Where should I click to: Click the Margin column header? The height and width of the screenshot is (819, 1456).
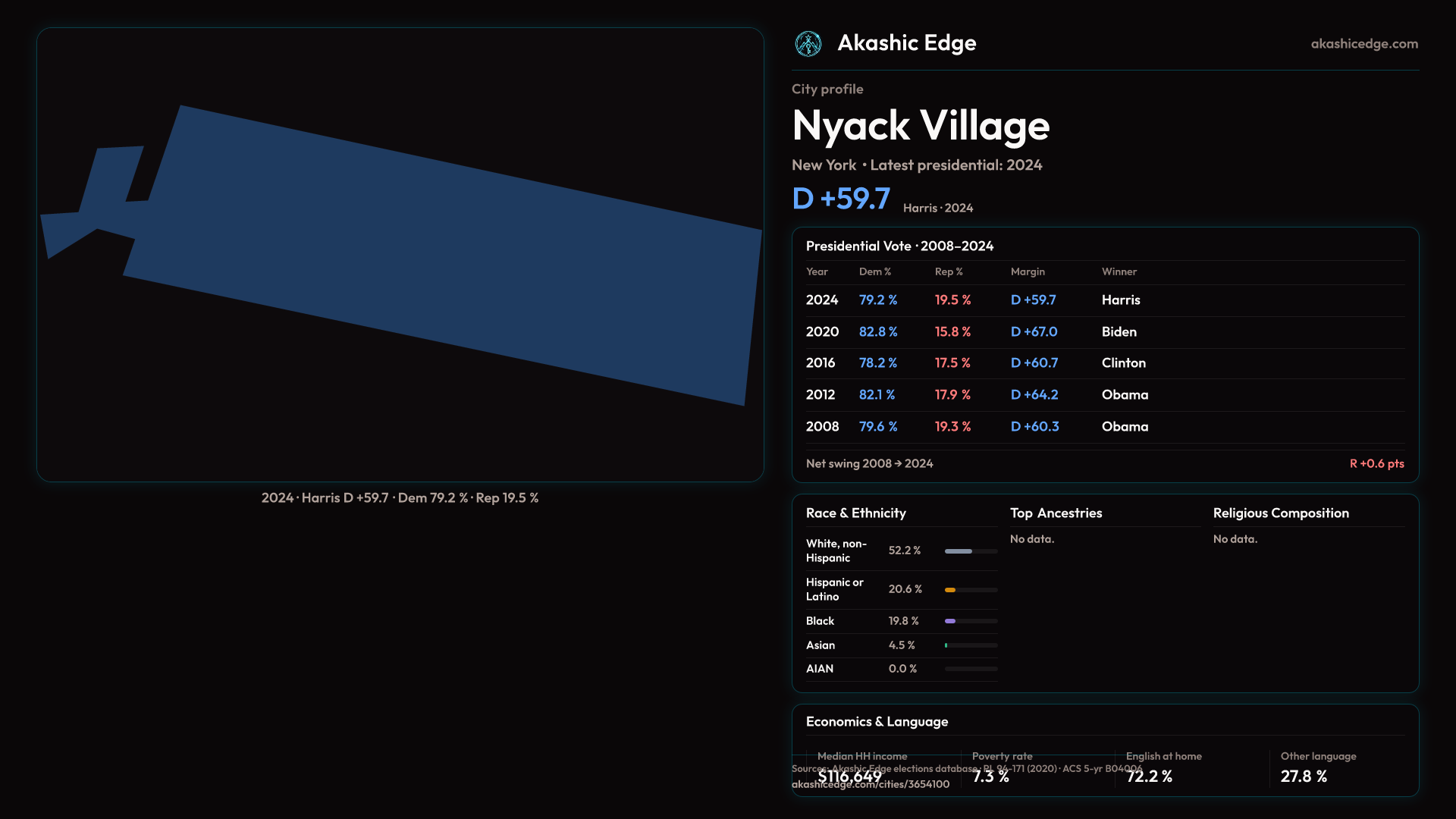pyautogui.click(x=1027, y=271)
